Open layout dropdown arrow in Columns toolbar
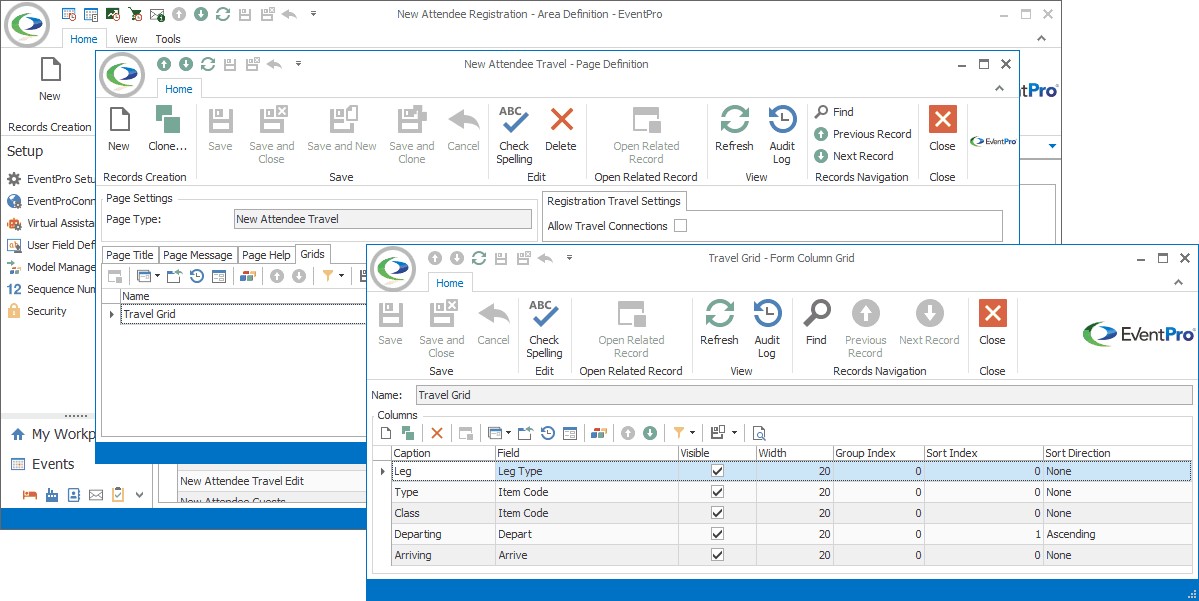 tap(734, 434)
